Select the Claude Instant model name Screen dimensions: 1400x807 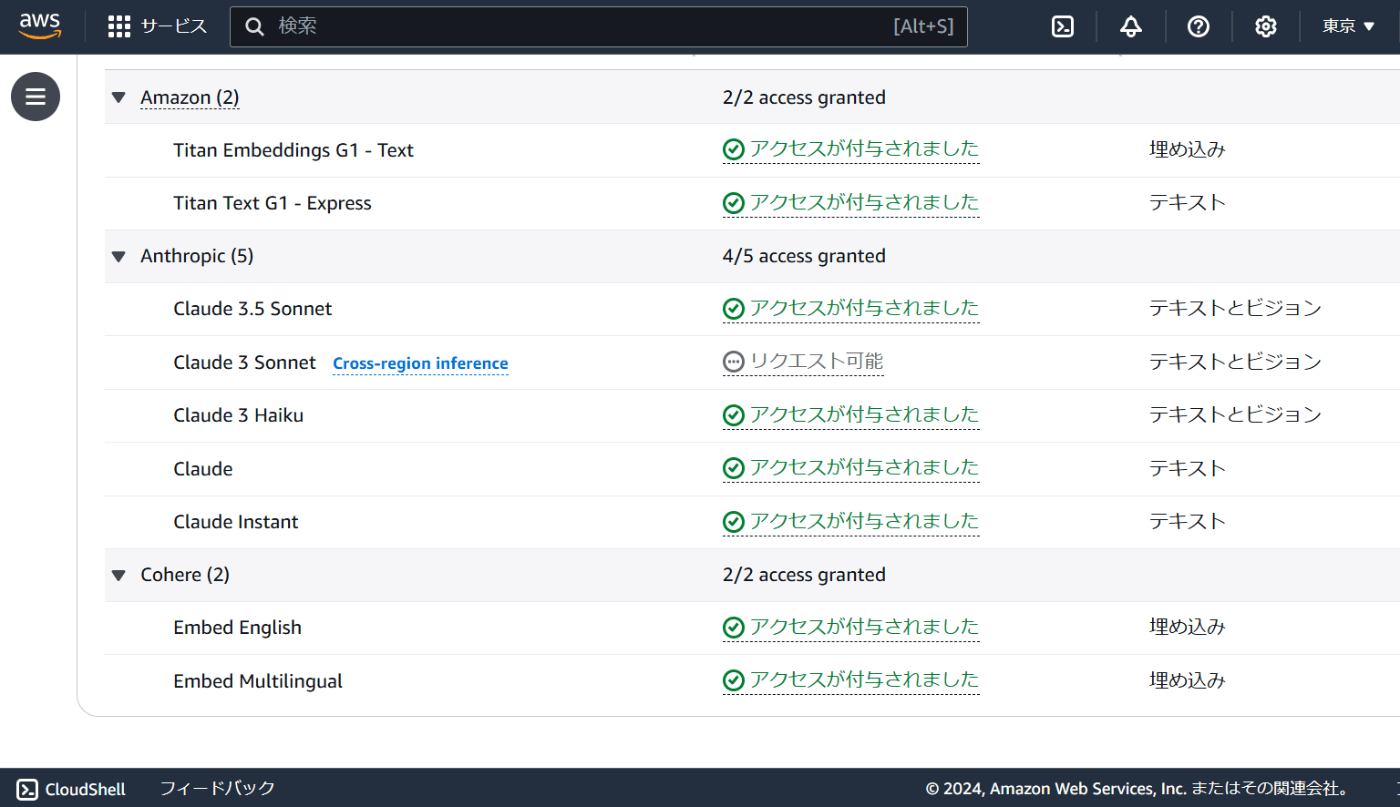[235, 522]
